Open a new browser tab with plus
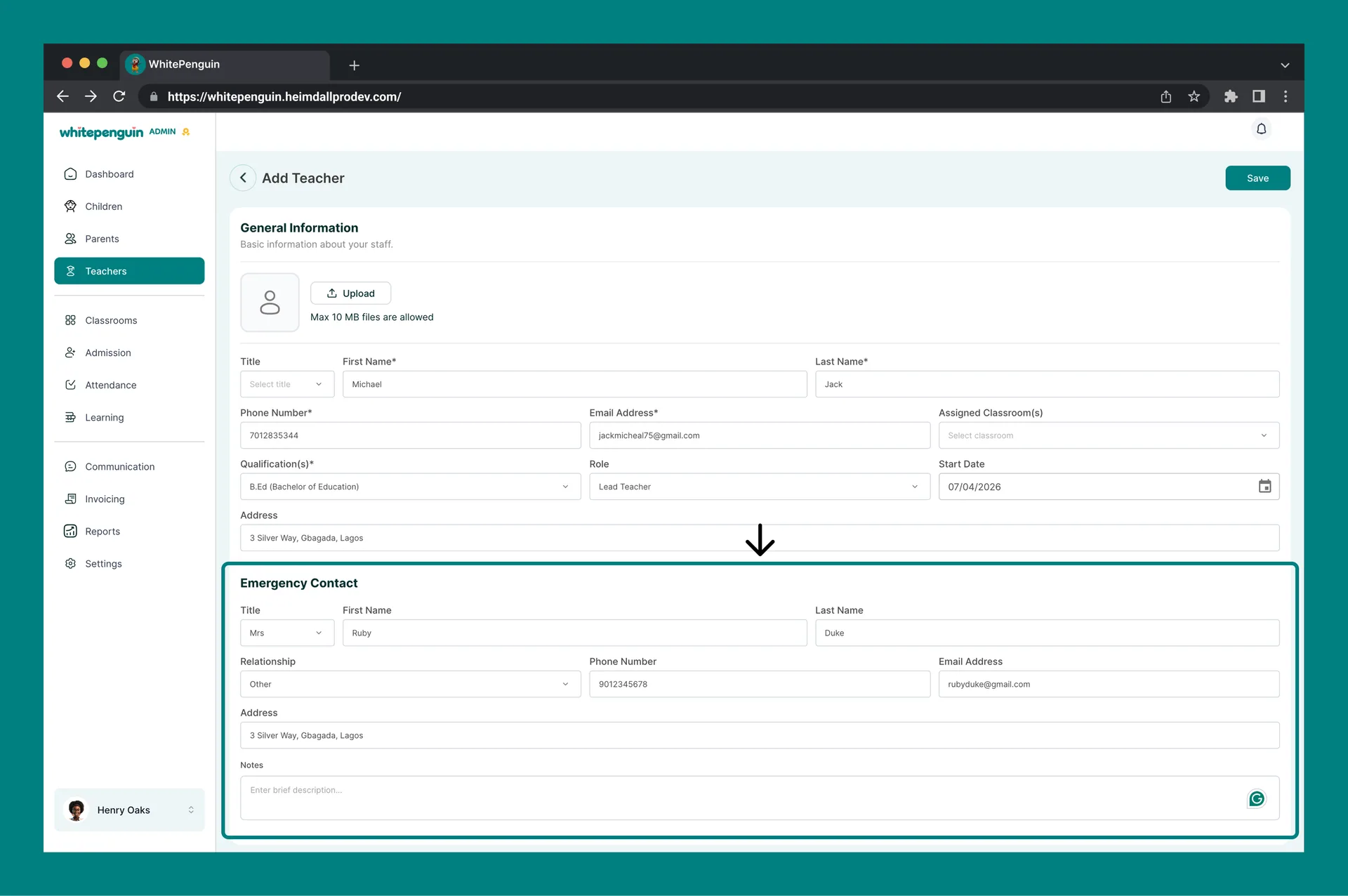This screenshot has width=1348, height=896. (355, 65)
